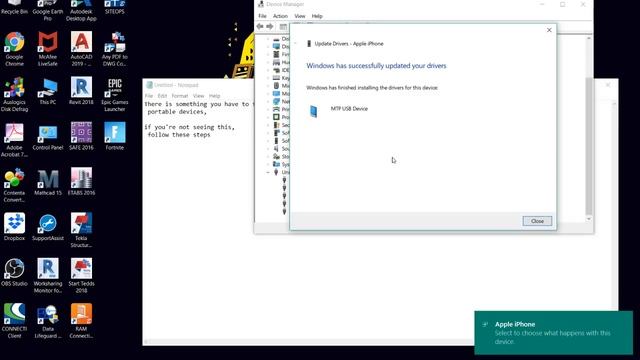This screenshot has height=360, width=640.
Task: Launch RAM Connection desktop shortcut
Action: coord(81,321)
